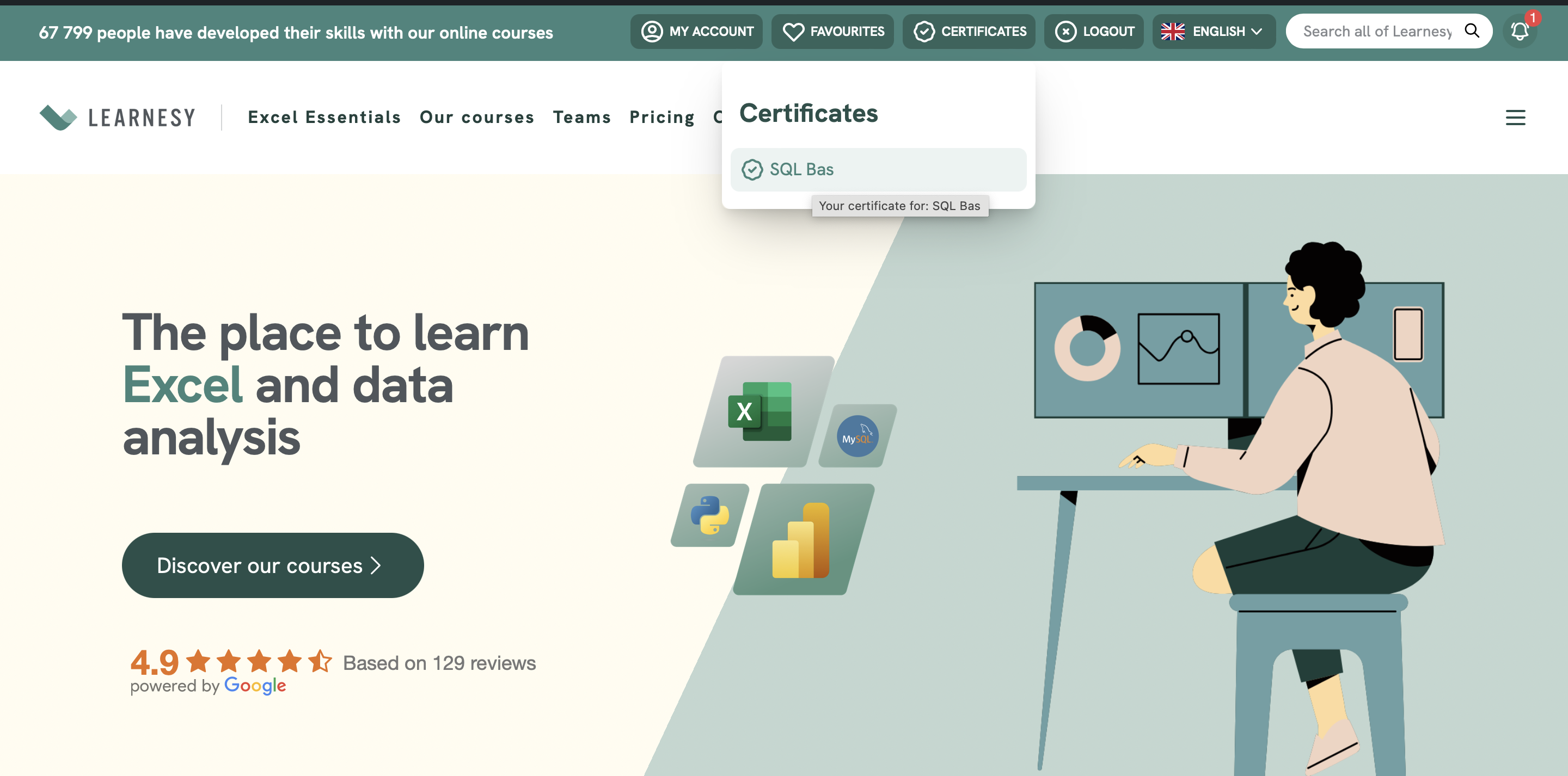Click Discover our courses button
The width and height of the screenshot is (1568, 776).
point(273,565)
